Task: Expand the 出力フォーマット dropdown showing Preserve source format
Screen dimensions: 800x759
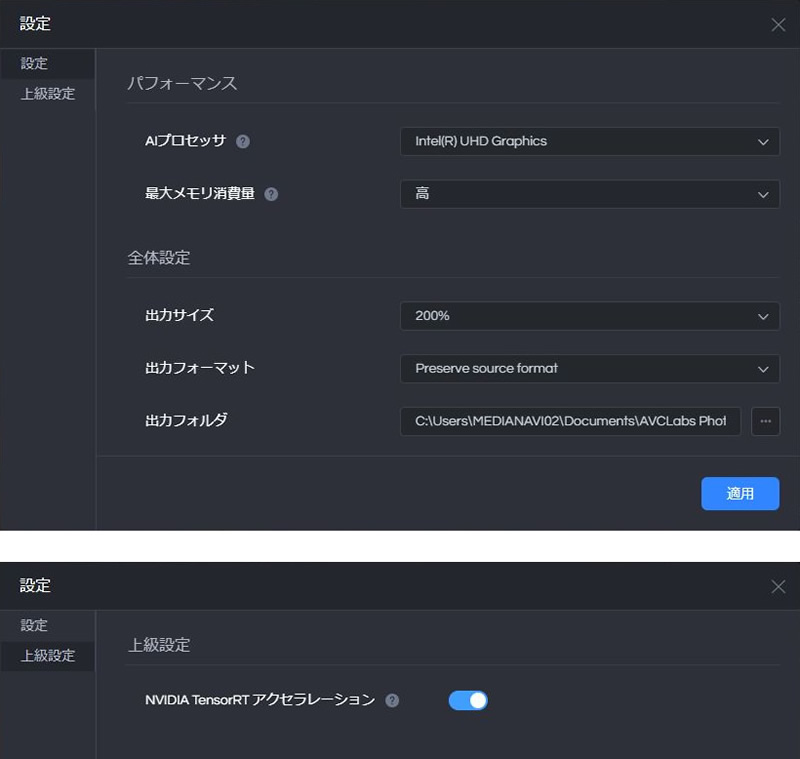Action: pyautogui.click(x=589, y=368)
